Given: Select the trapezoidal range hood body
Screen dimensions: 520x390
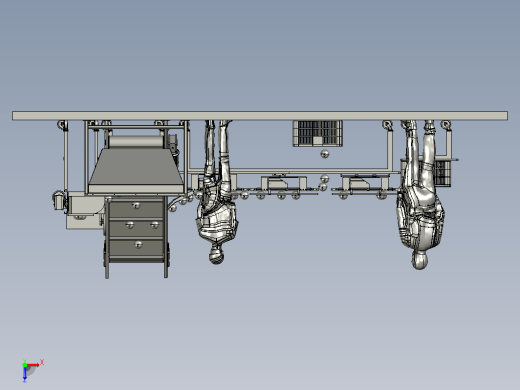Looking at the screenshot, I should click(x=136, y=171).
